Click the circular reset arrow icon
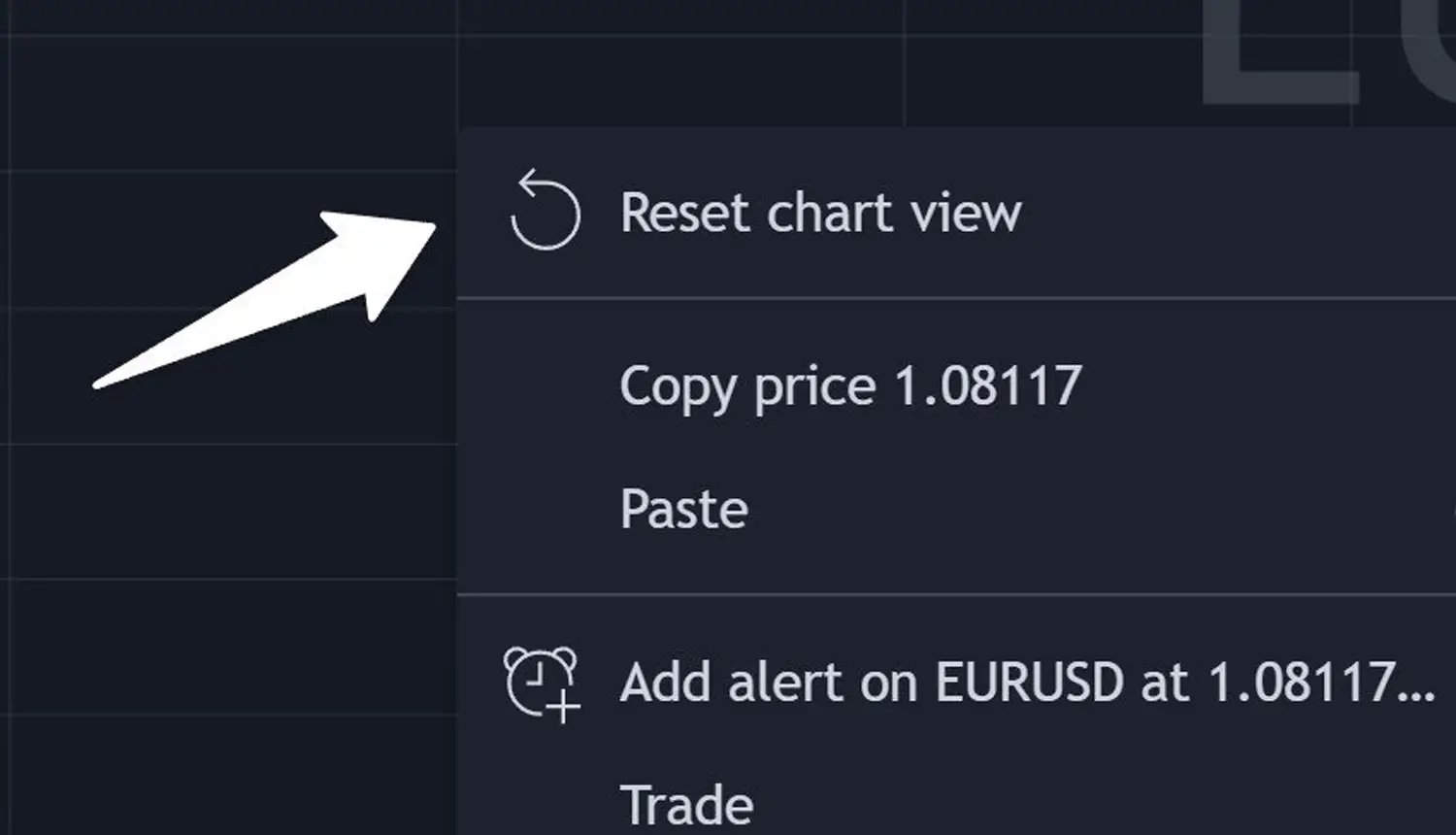Screen dimensions: 1456x835 tap(545, 212)
